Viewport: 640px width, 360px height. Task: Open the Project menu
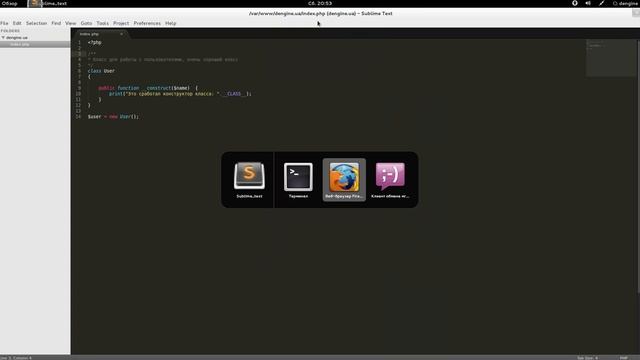tap(121, 23)
